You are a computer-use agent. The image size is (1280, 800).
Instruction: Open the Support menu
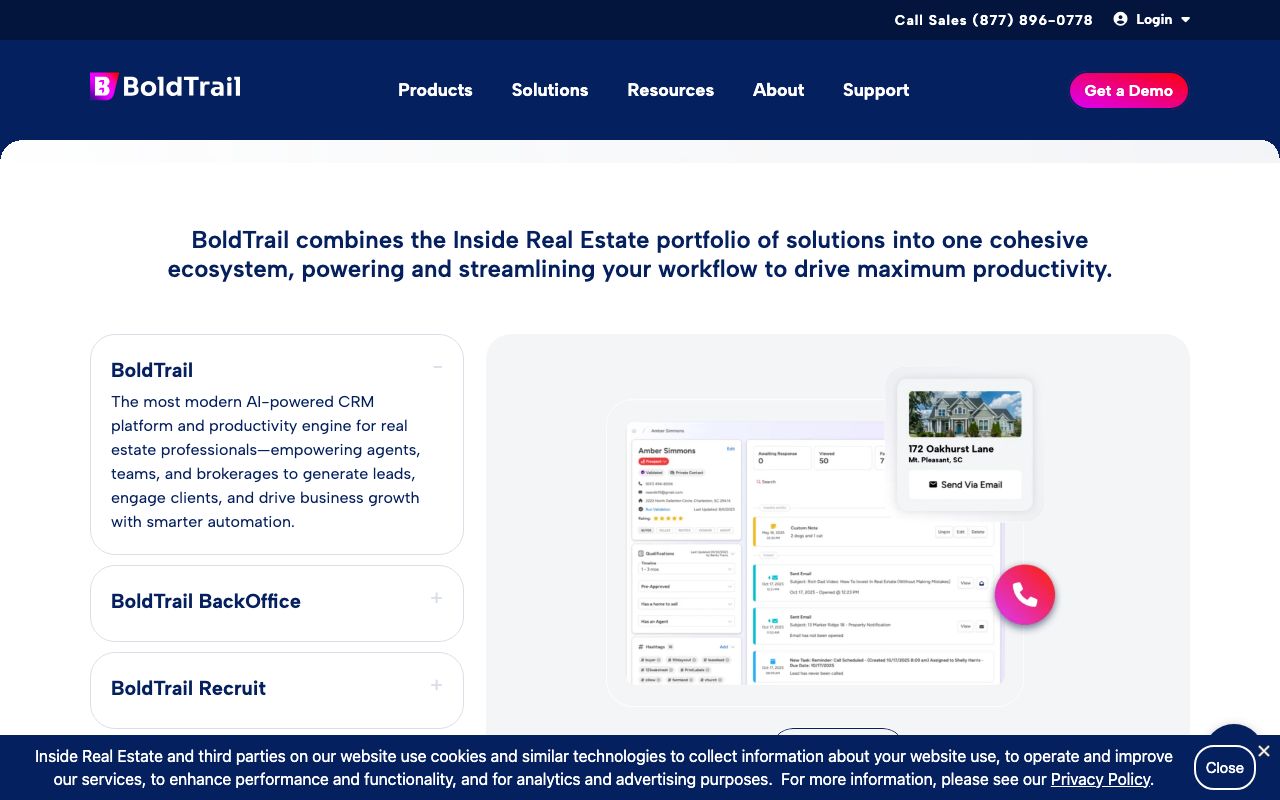(x=876, y=90)
